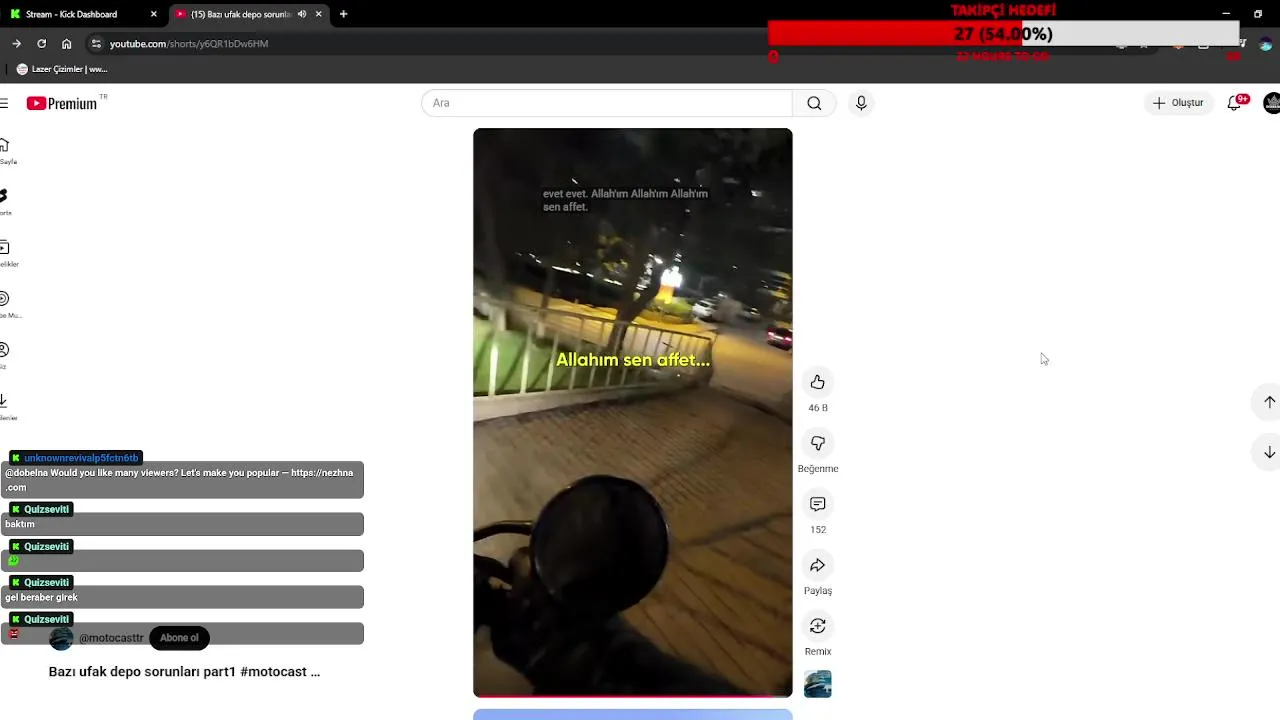Open Shorts in YouTube sidebar
Image resolution: width=1280 pixels, height=720 pixels.
[x=6, y=201]
